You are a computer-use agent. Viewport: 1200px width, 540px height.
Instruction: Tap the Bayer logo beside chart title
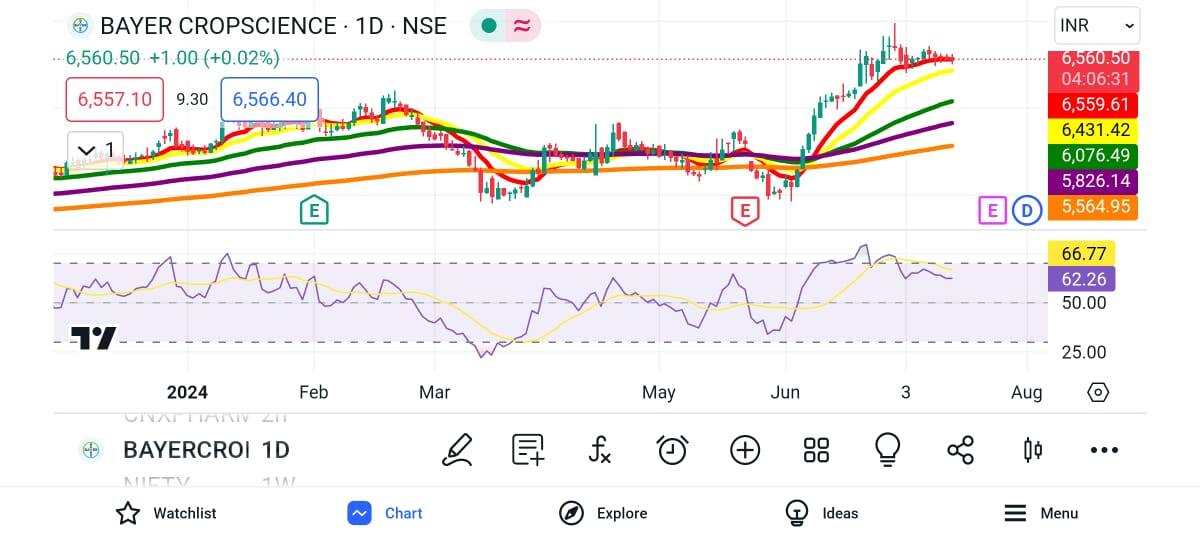click(80, 26)
